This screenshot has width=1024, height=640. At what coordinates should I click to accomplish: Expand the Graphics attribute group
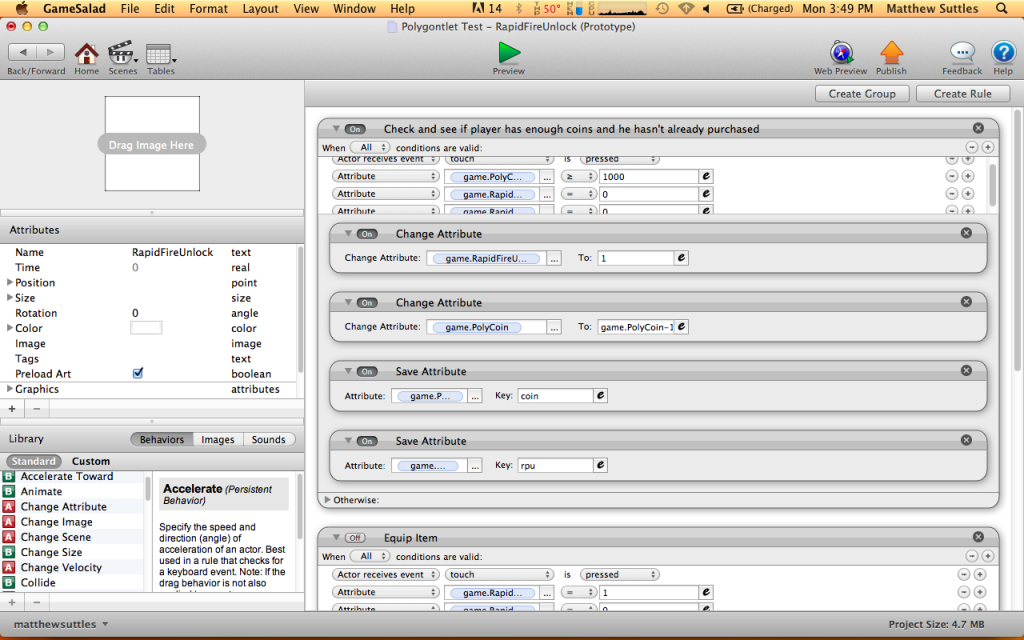coord(10,389)
